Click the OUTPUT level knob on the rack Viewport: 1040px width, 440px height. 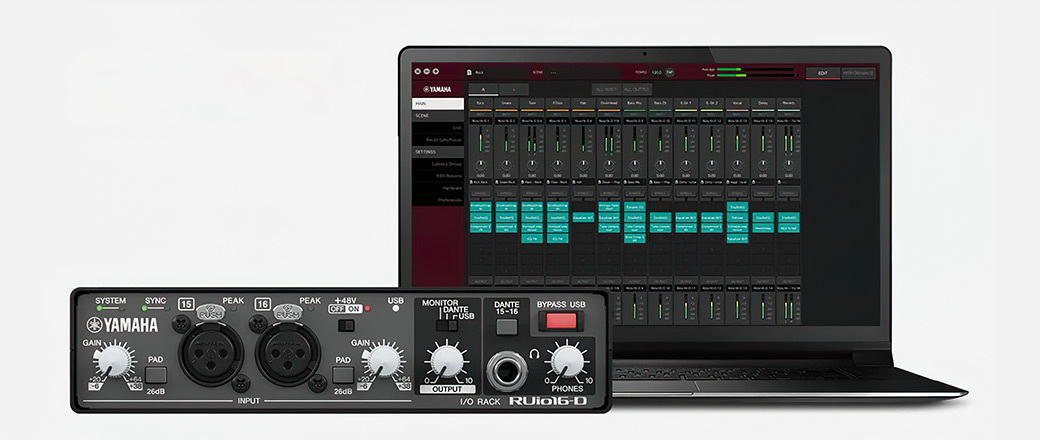(445, 361)
